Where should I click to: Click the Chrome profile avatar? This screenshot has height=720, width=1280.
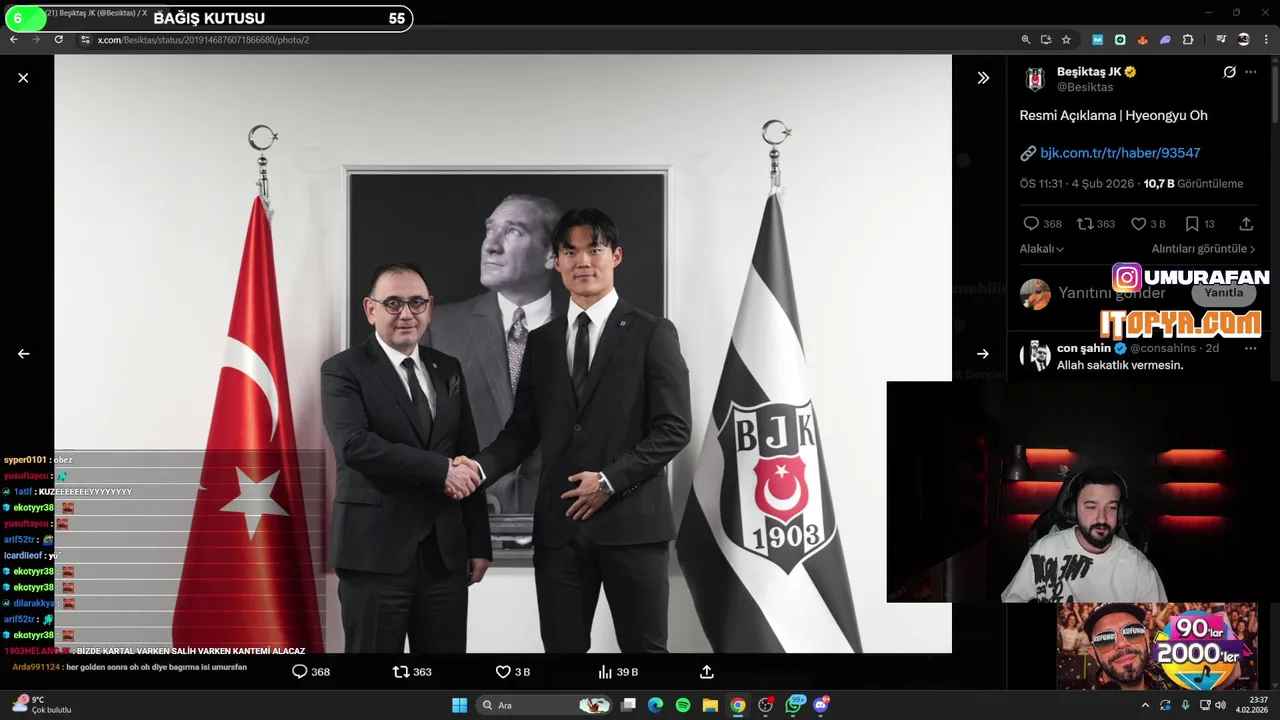[1244, 40]
